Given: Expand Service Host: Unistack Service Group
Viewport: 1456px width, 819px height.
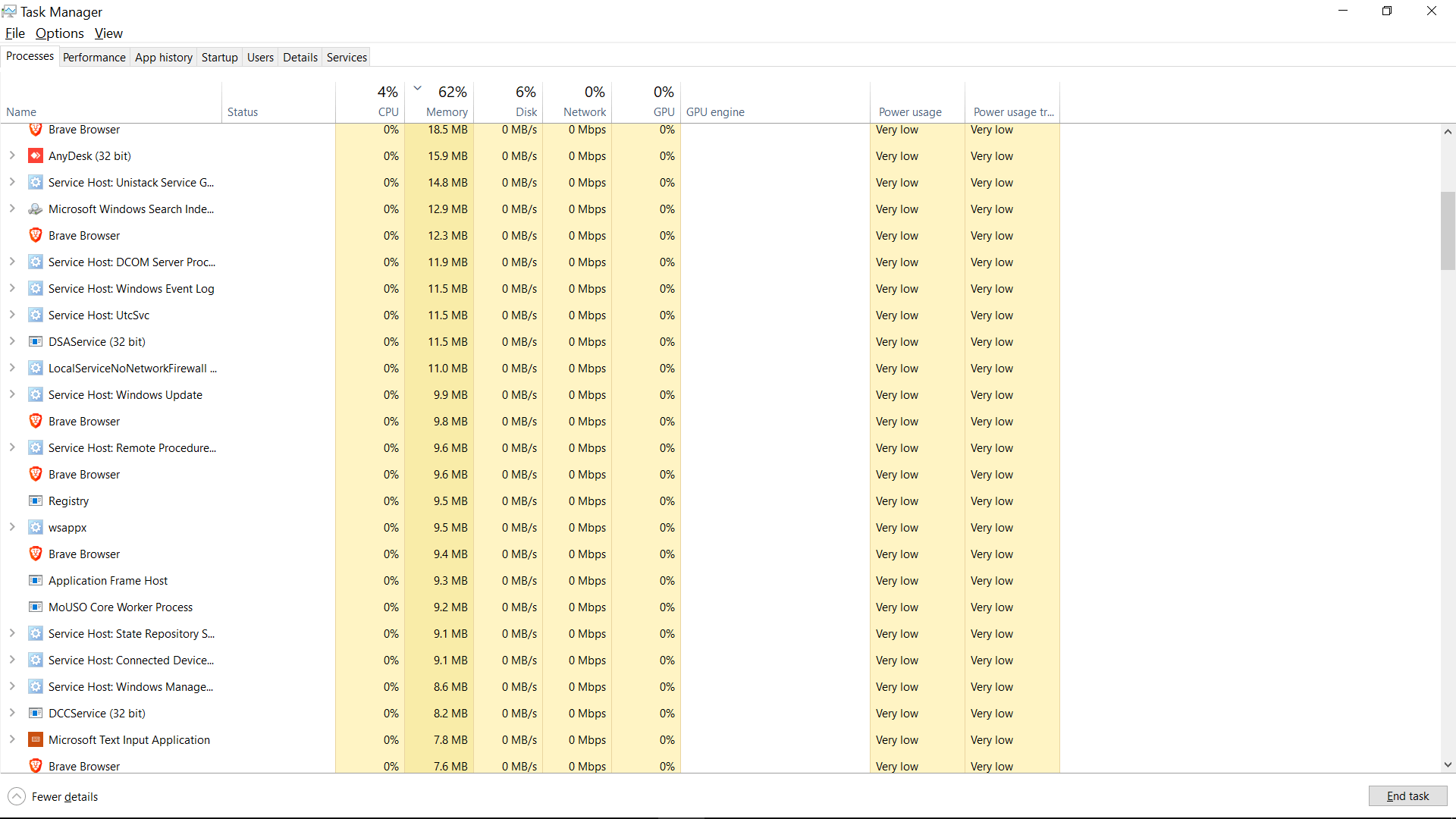Looking at the screenshot, I should pyautogui.click(x=12, y=182).
